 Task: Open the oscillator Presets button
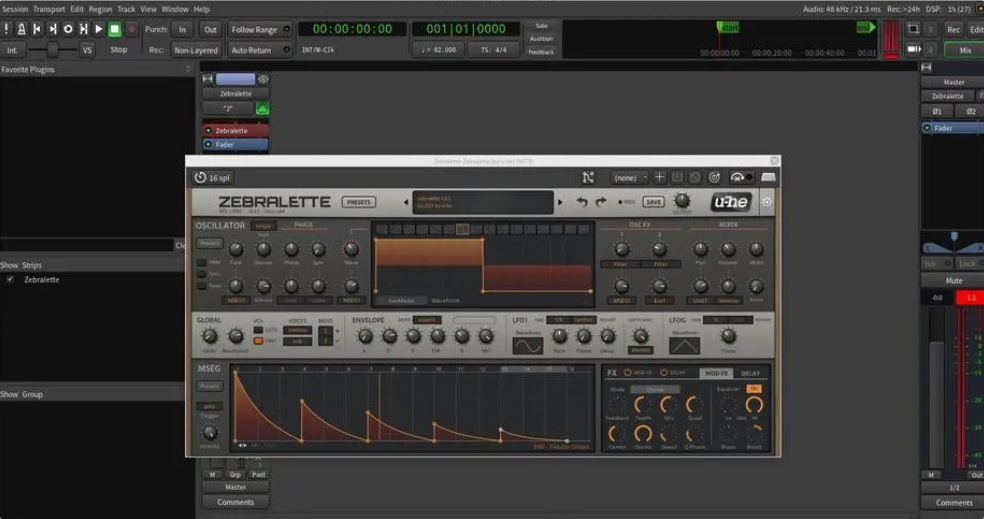tap(210, 243)
